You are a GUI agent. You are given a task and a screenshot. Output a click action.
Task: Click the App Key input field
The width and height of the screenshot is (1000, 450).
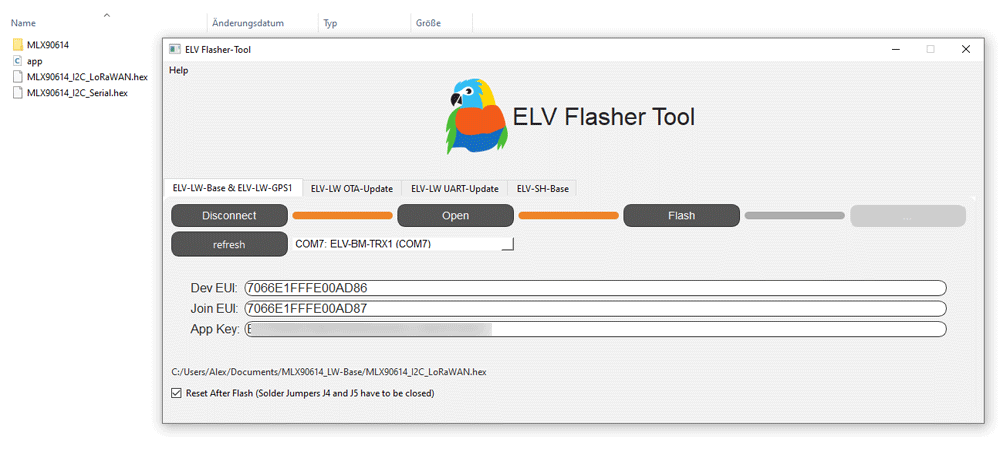595,329
